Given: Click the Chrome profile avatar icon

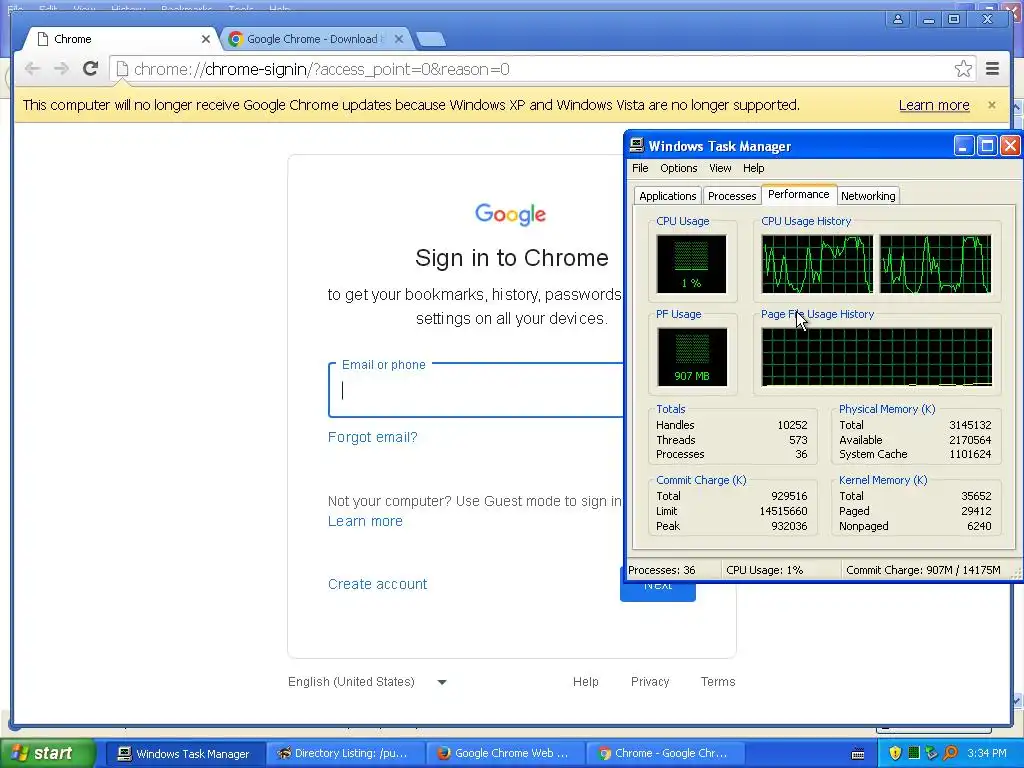Looking at the screenshot, I should [898, 19].
